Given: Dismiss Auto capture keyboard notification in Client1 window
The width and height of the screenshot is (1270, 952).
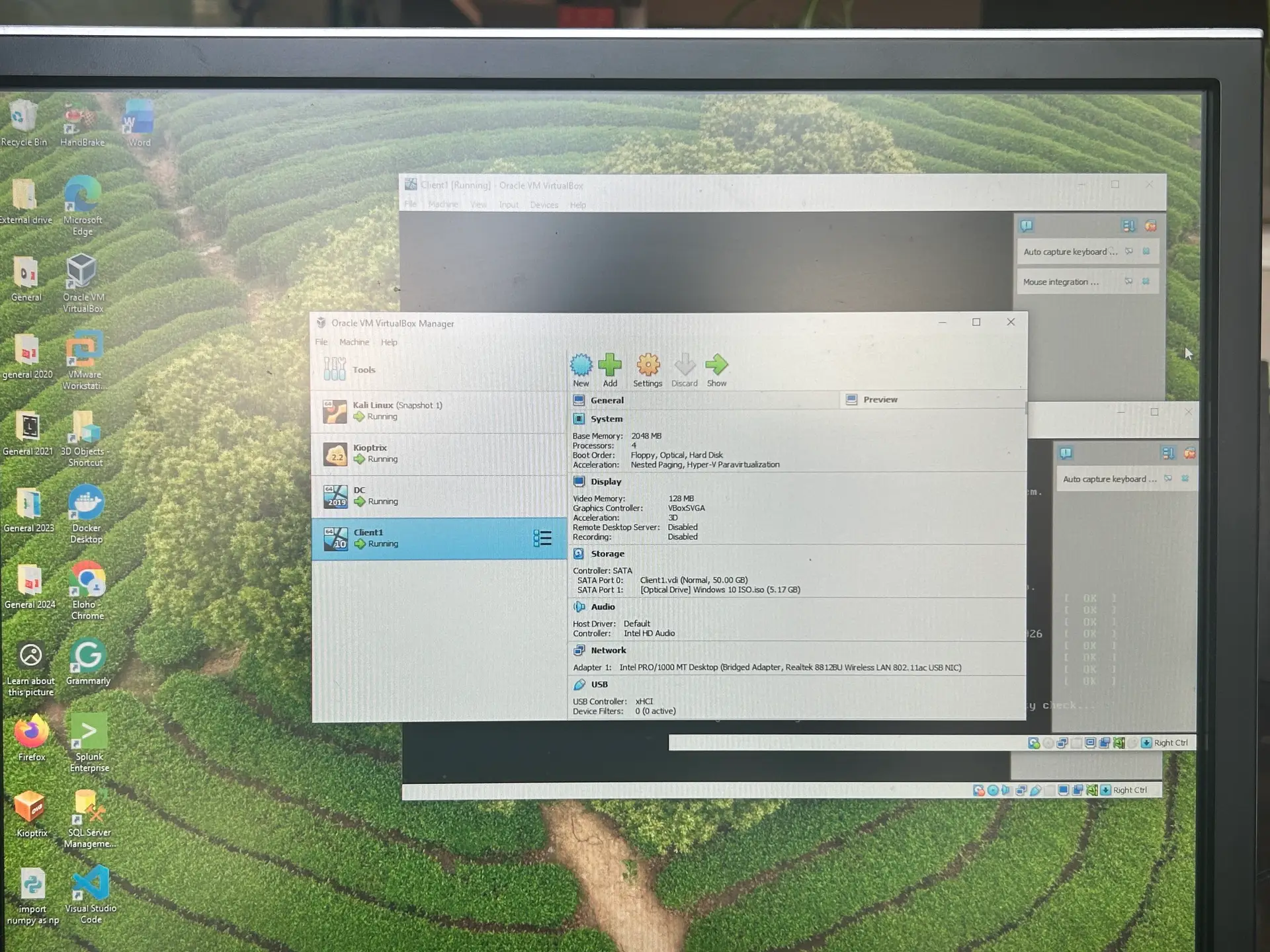Looking at the screenshot, I should click(1146, 251).
